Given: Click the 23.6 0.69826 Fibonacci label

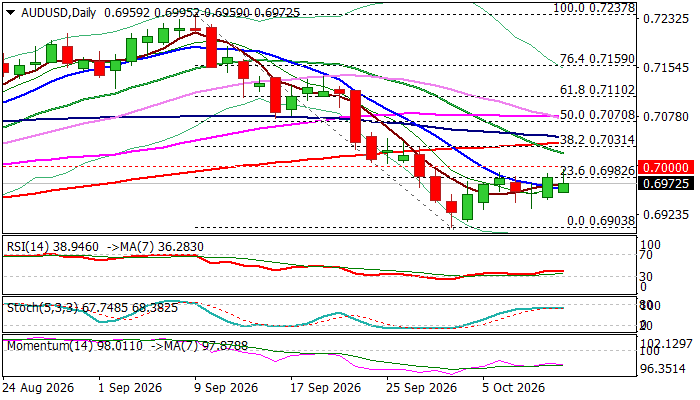Looking at the screenshot, I should point(597,171).
